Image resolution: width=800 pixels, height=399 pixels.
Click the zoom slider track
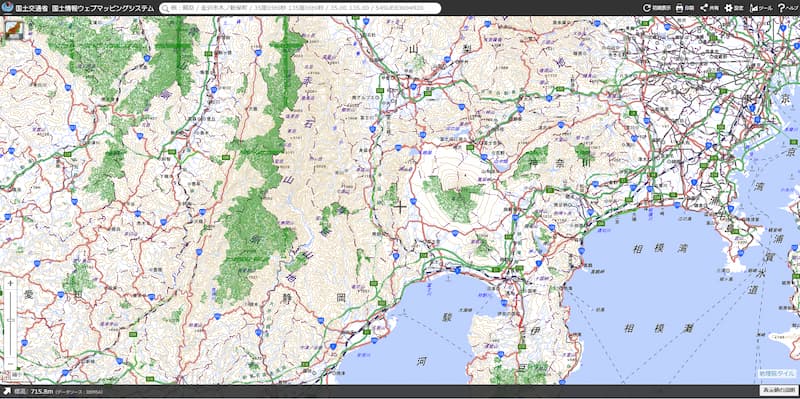[11, 323]
